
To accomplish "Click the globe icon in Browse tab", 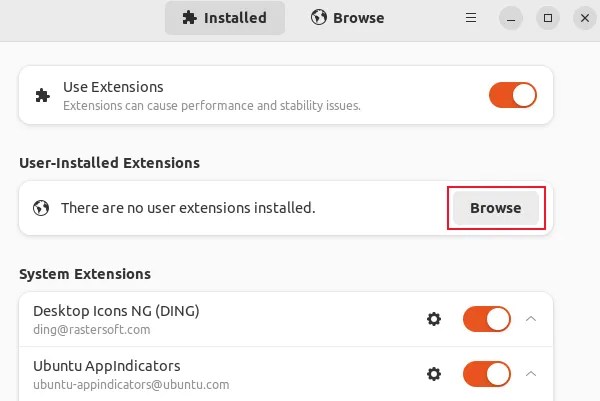I will 319,18.
